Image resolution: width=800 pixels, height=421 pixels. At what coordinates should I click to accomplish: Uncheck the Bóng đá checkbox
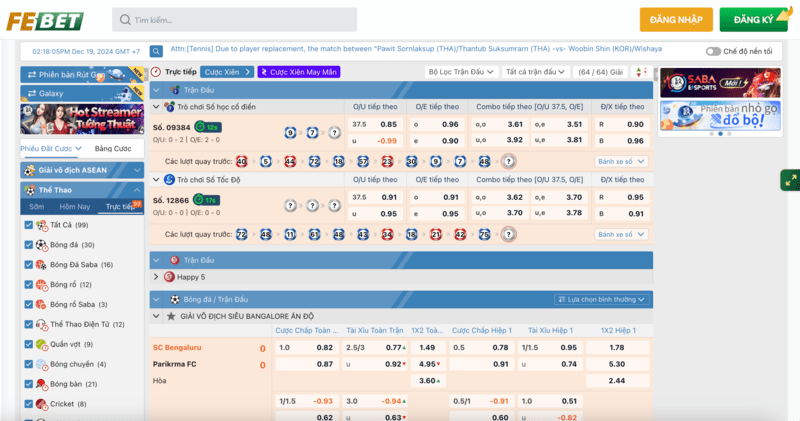pos(27,245)
